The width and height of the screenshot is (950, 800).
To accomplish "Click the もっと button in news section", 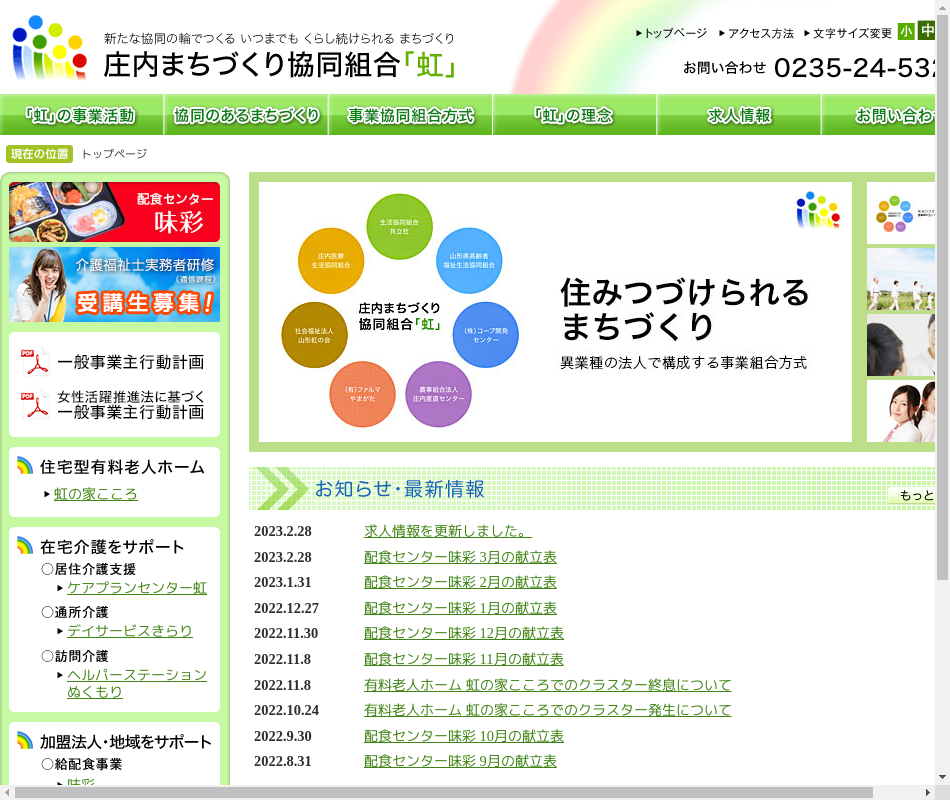I will 914,496.
